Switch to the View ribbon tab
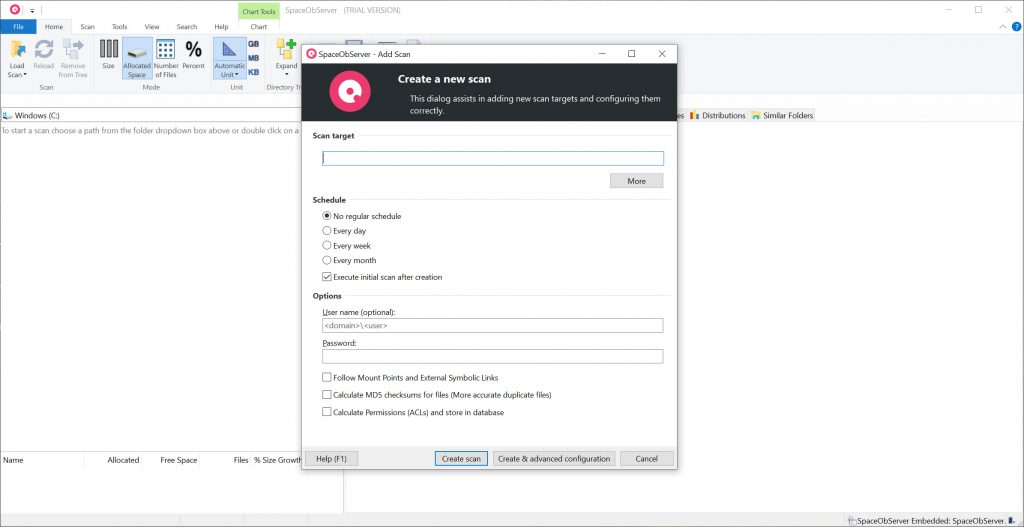This screenshot has height=527, width=1024. [152, 27]
